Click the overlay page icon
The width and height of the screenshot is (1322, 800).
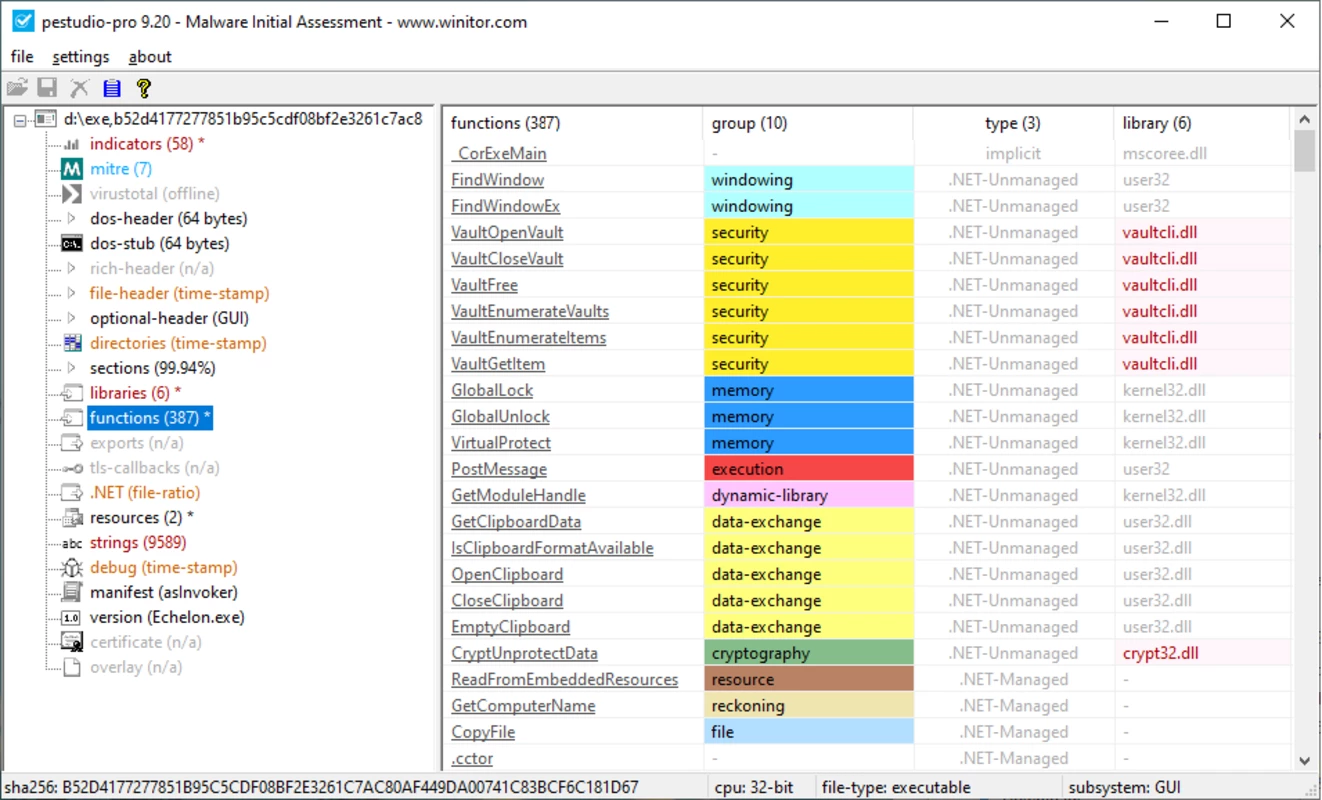(72, 668)
